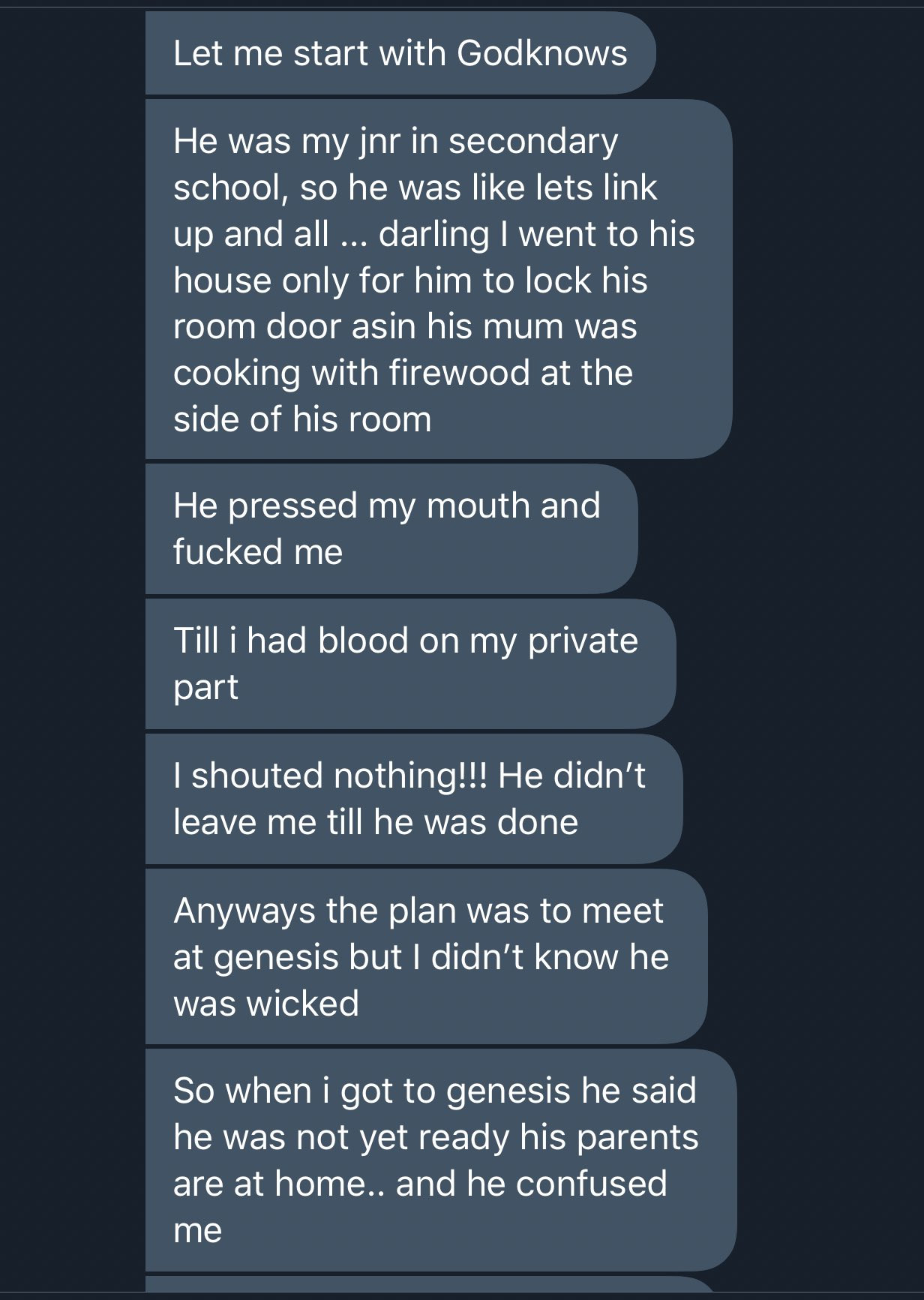
Task: Click the name "Godknows" in the first message
Action: (541, 54)
